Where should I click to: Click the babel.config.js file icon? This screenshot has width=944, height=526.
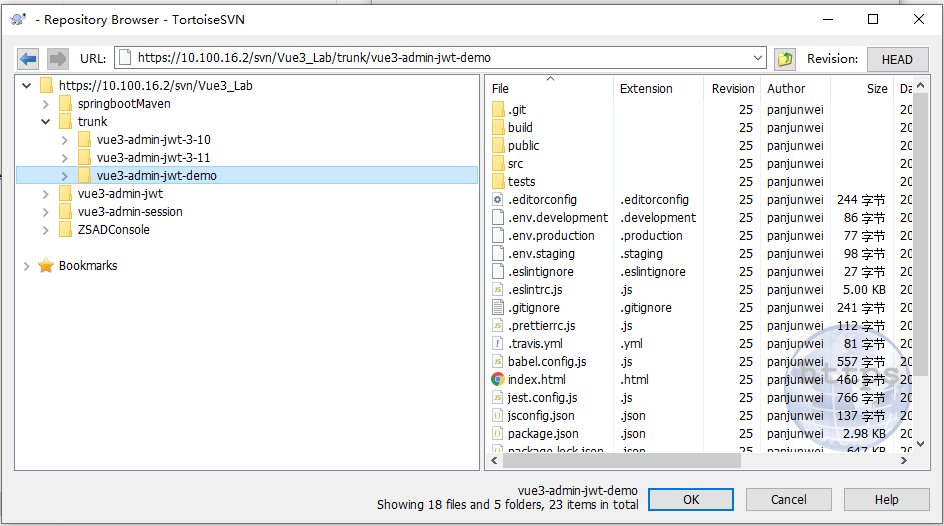pyautogui.click(x=497, y=362)
